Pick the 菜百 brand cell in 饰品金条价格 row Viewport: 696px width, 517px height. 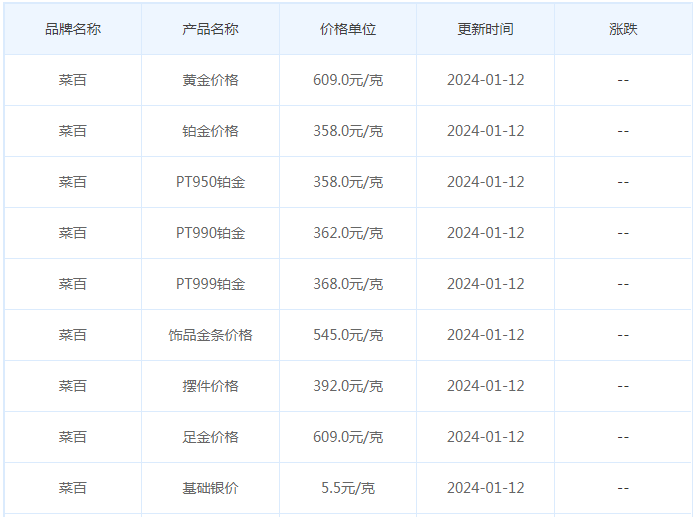pos(73,335)
